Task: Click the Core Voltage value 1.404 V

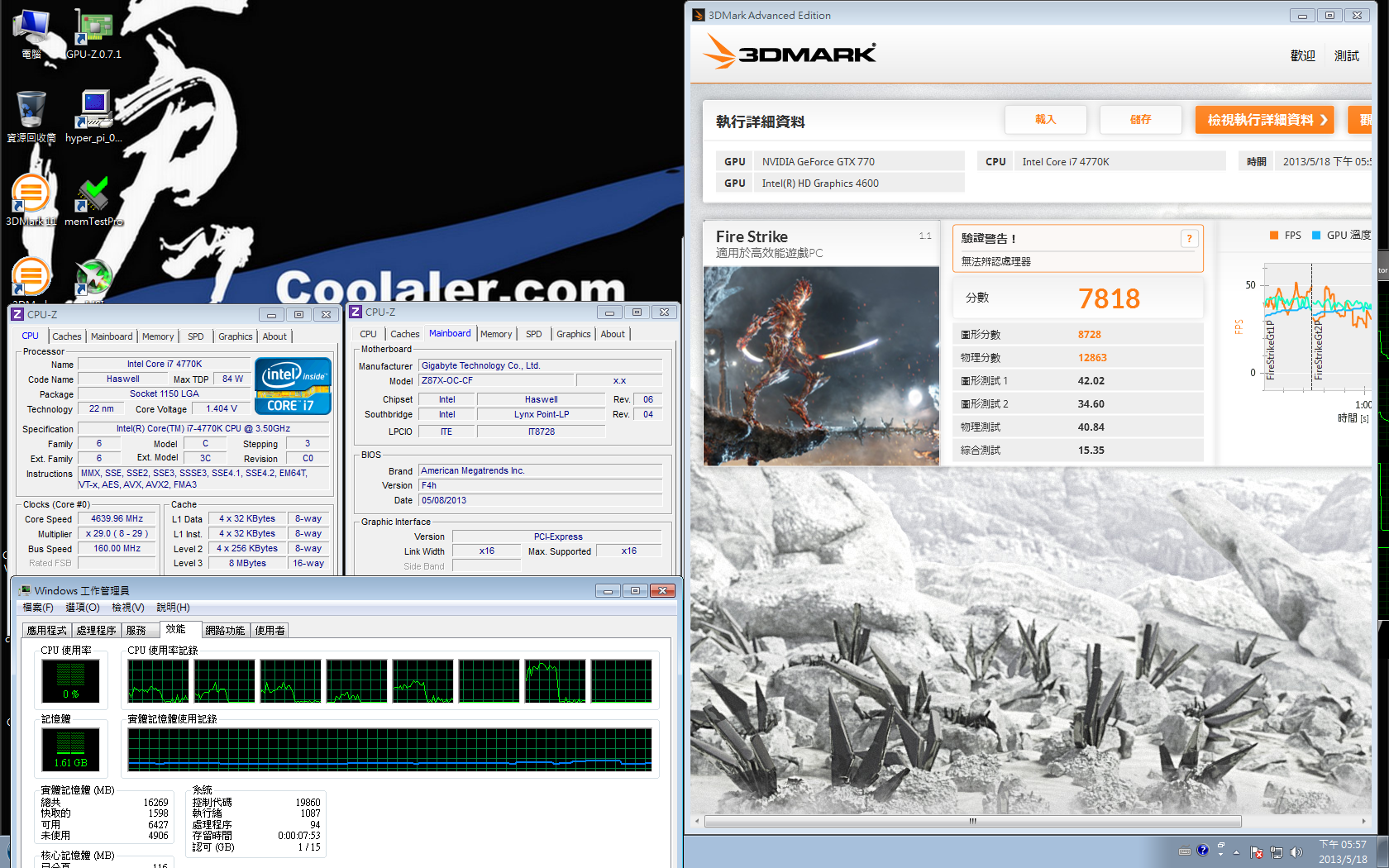Action: [x=222, y=408]
